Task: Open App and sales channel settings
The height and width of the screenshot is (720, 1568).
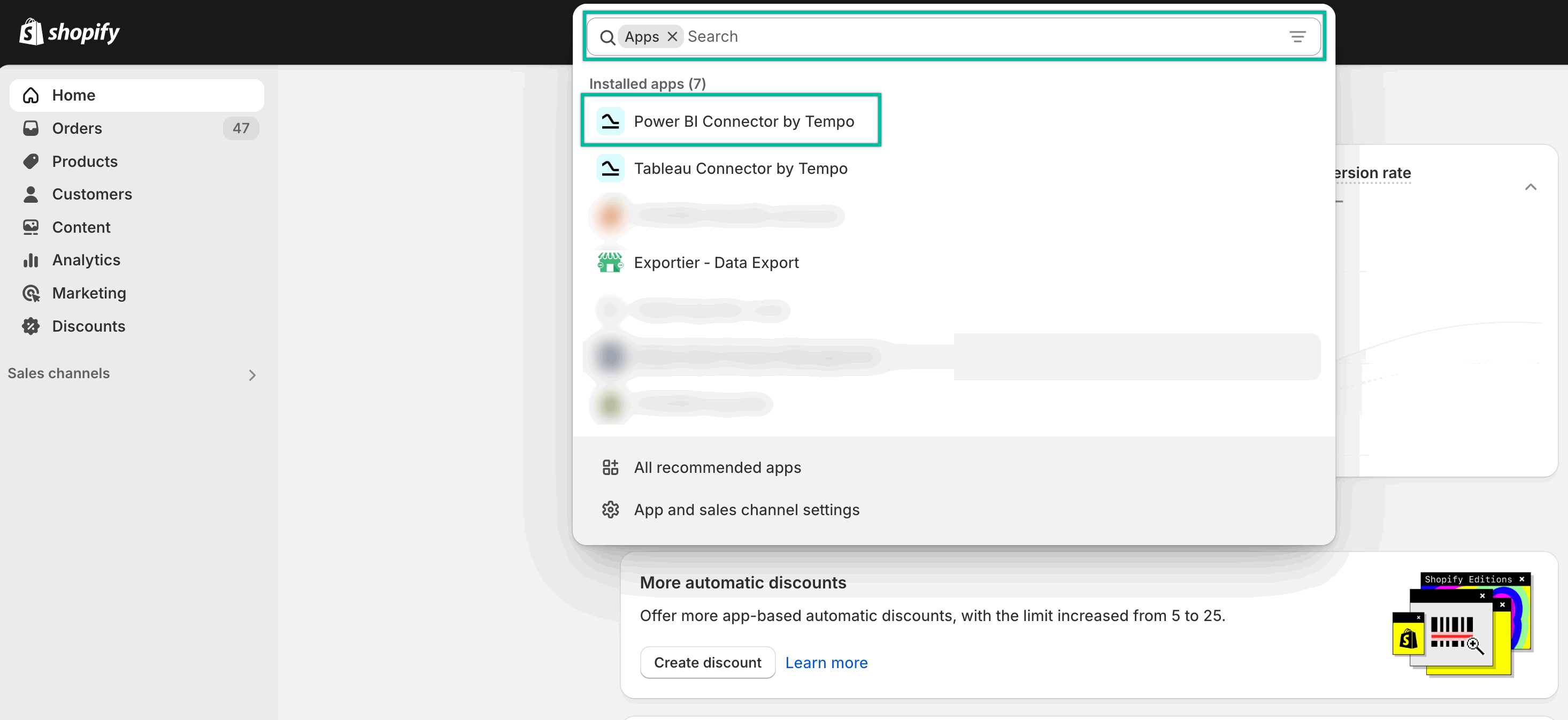Action: (x=746, y=509)
